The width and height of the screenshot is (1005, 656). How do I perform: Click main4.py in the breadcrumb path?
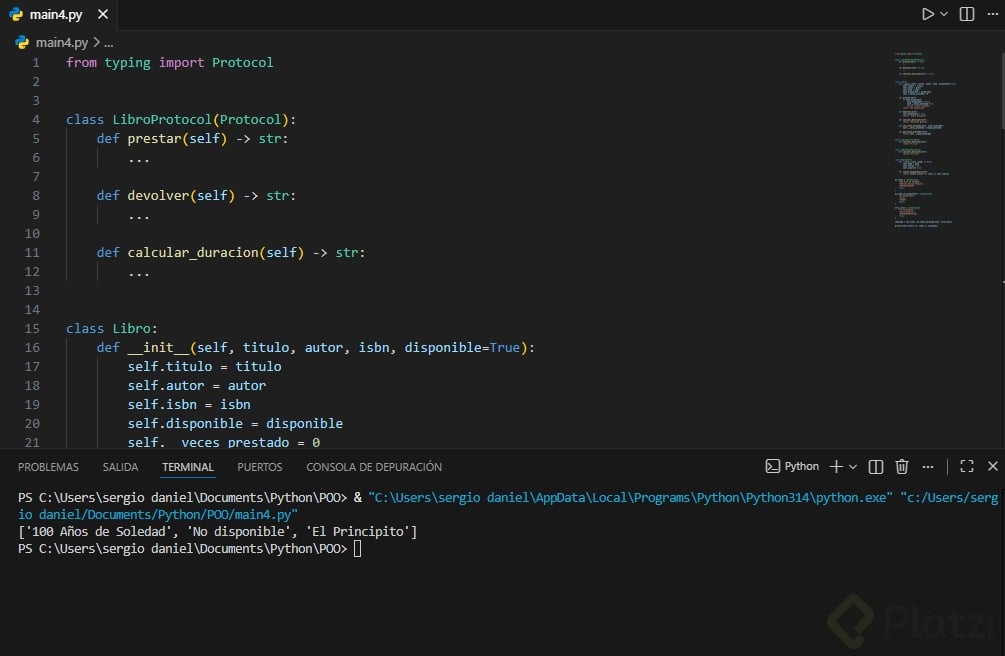pos(62,42)
